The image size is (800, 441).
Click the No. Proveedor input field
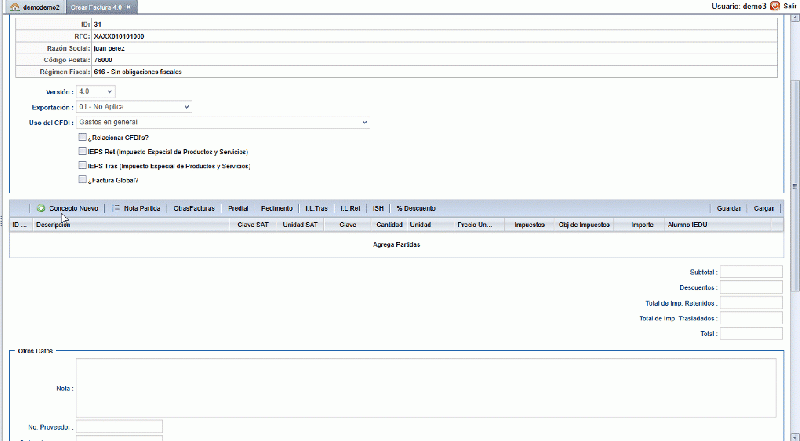(119, 427)
